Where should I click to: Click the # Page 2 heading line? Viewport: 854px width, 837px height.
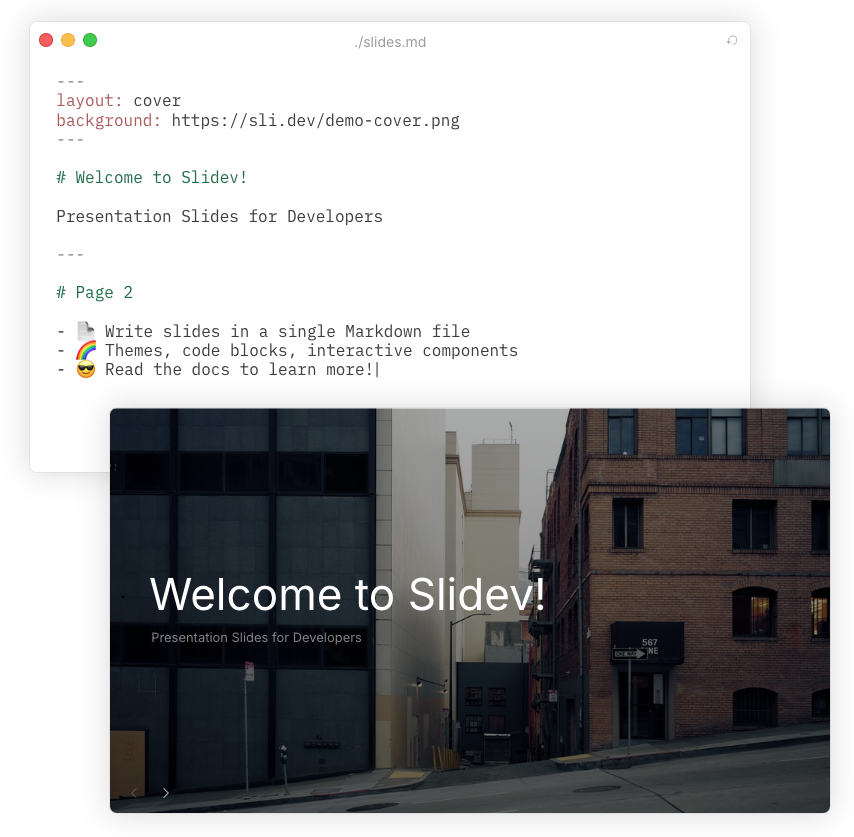tap(95, 292)
